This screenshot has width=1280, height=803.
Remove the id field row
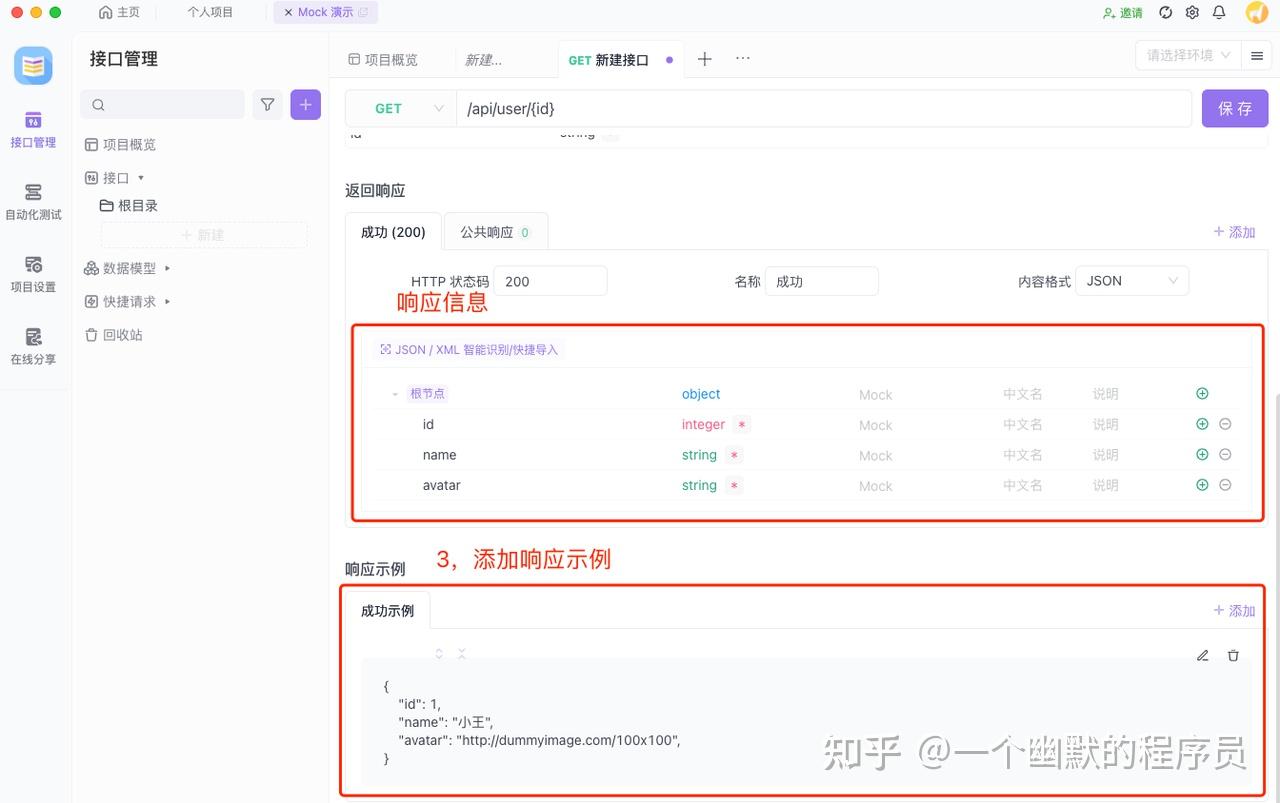pyautogui.click(x=1225, y=424)
